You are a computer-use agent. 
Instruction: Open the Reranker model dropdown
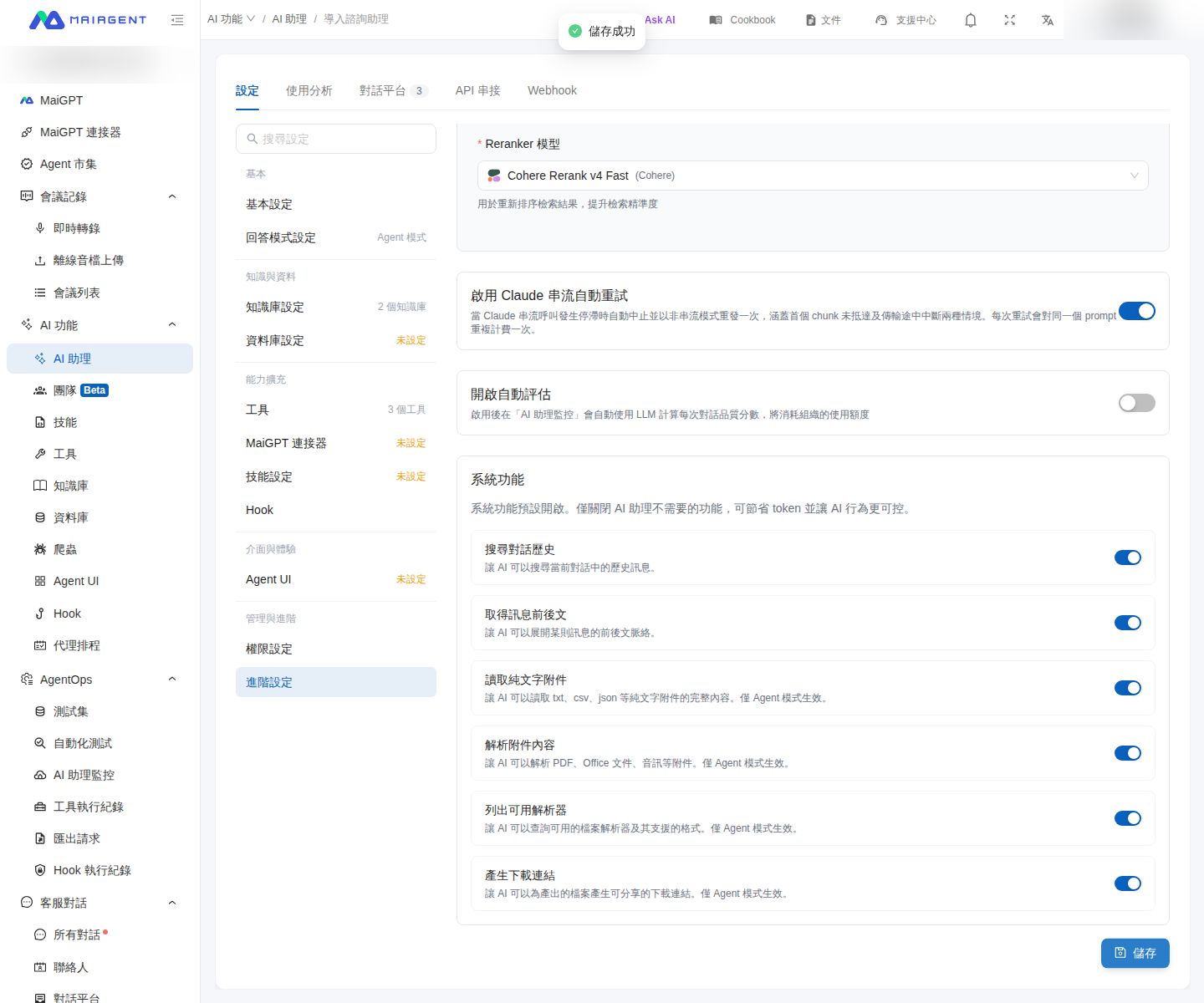pos(813,176)
